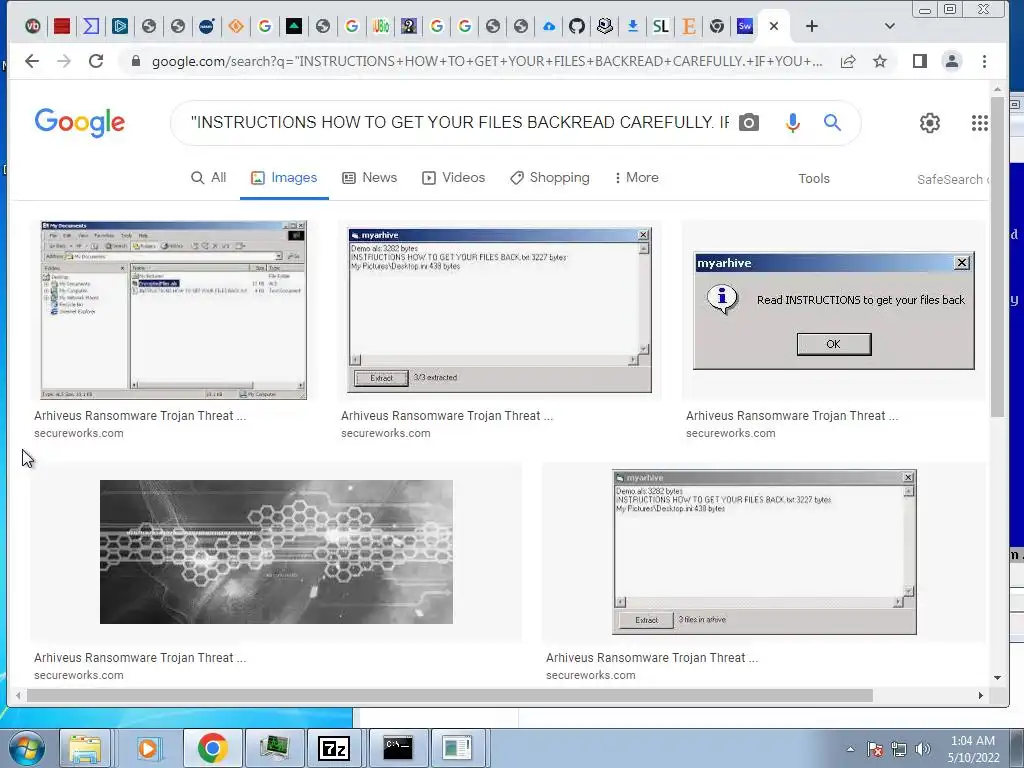This screenshot has width=1024, height=768.
Task: Click the Google logo
Action: pos(80,122)
